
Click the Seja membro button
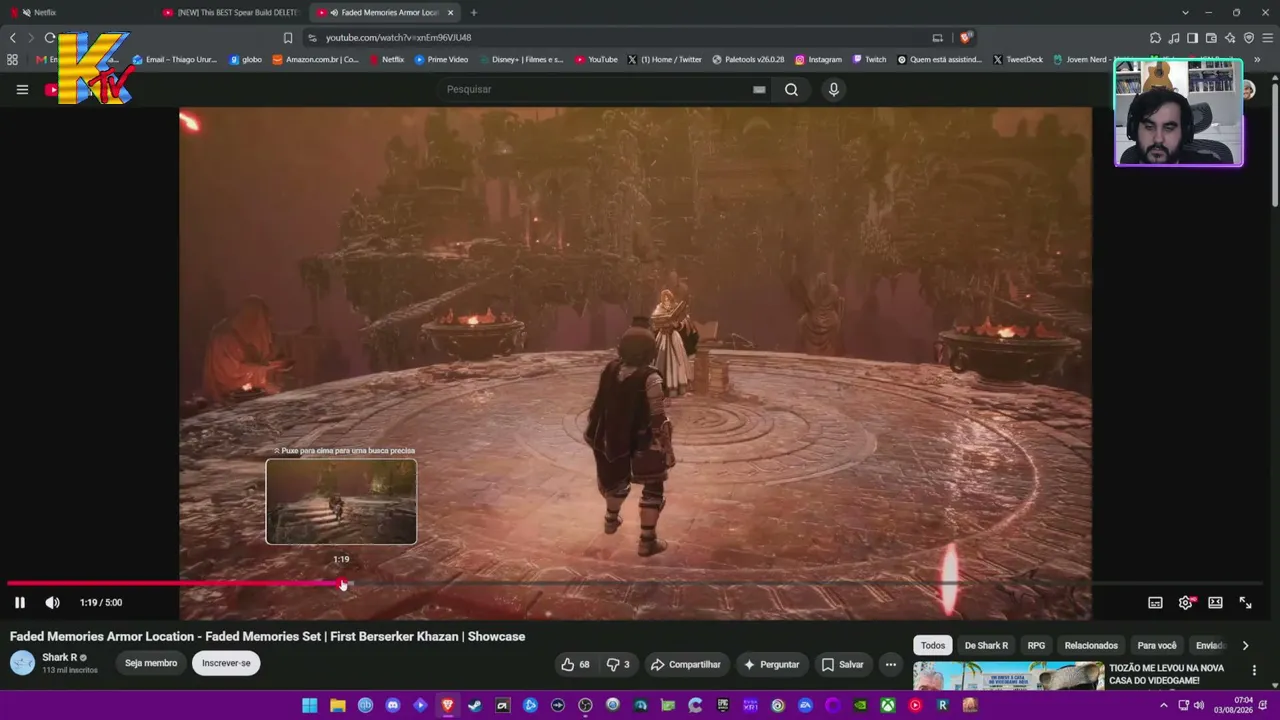[x=151, y=663]
